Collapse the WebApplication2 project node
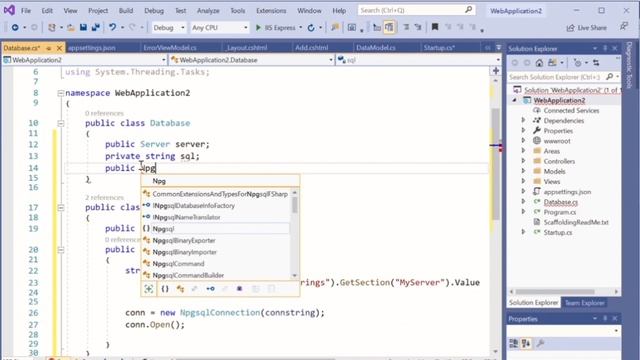The width and height of the screenshot is (640, 360). 514,100
